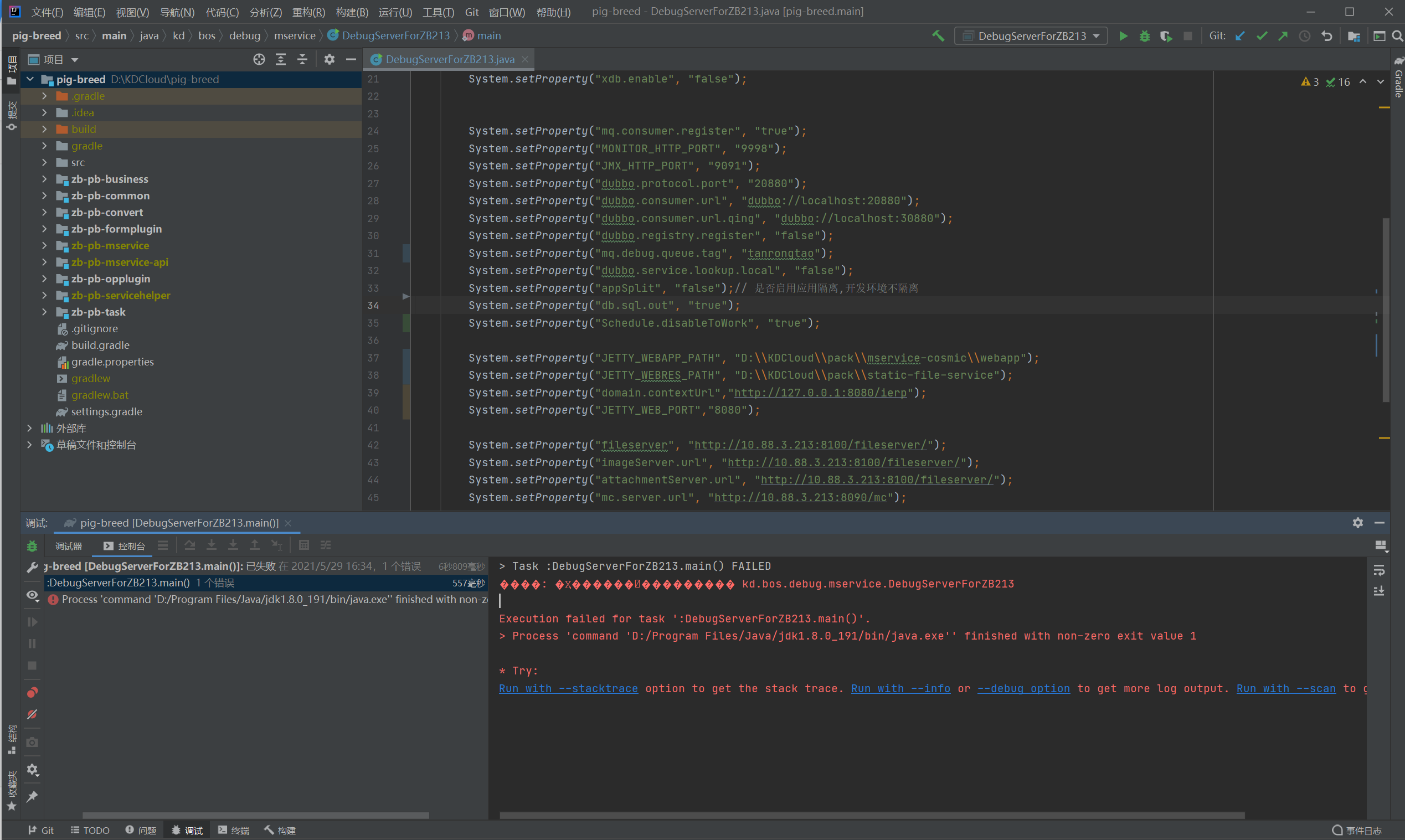This screenshot has height=840, width=1405.
Task: Click locate file crosshair icon in project panel
Action: [259, 59]
